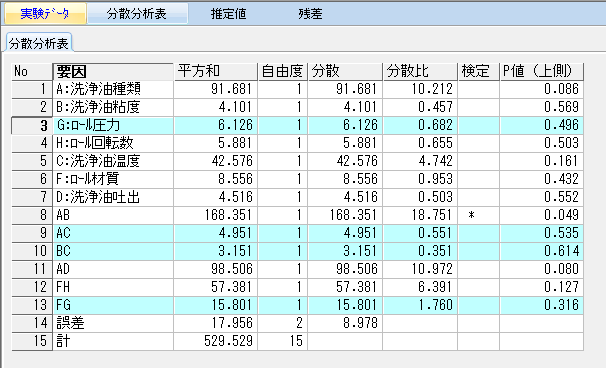Click total sum of squares 529.529

(216, 341)
